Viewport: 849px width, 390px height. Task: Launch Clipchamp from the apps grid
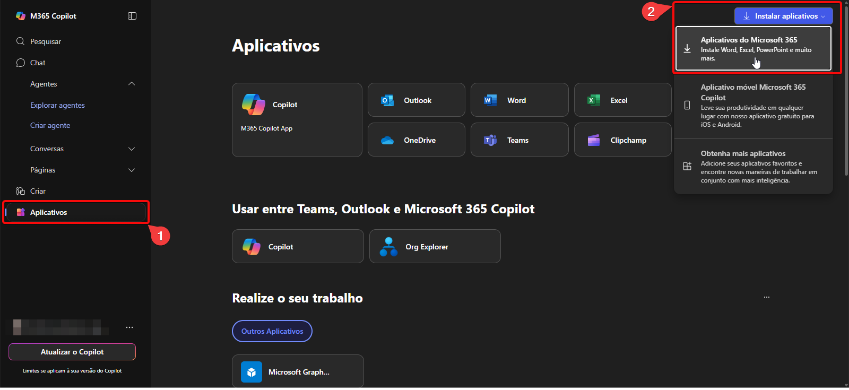click(x=623, y=140)
